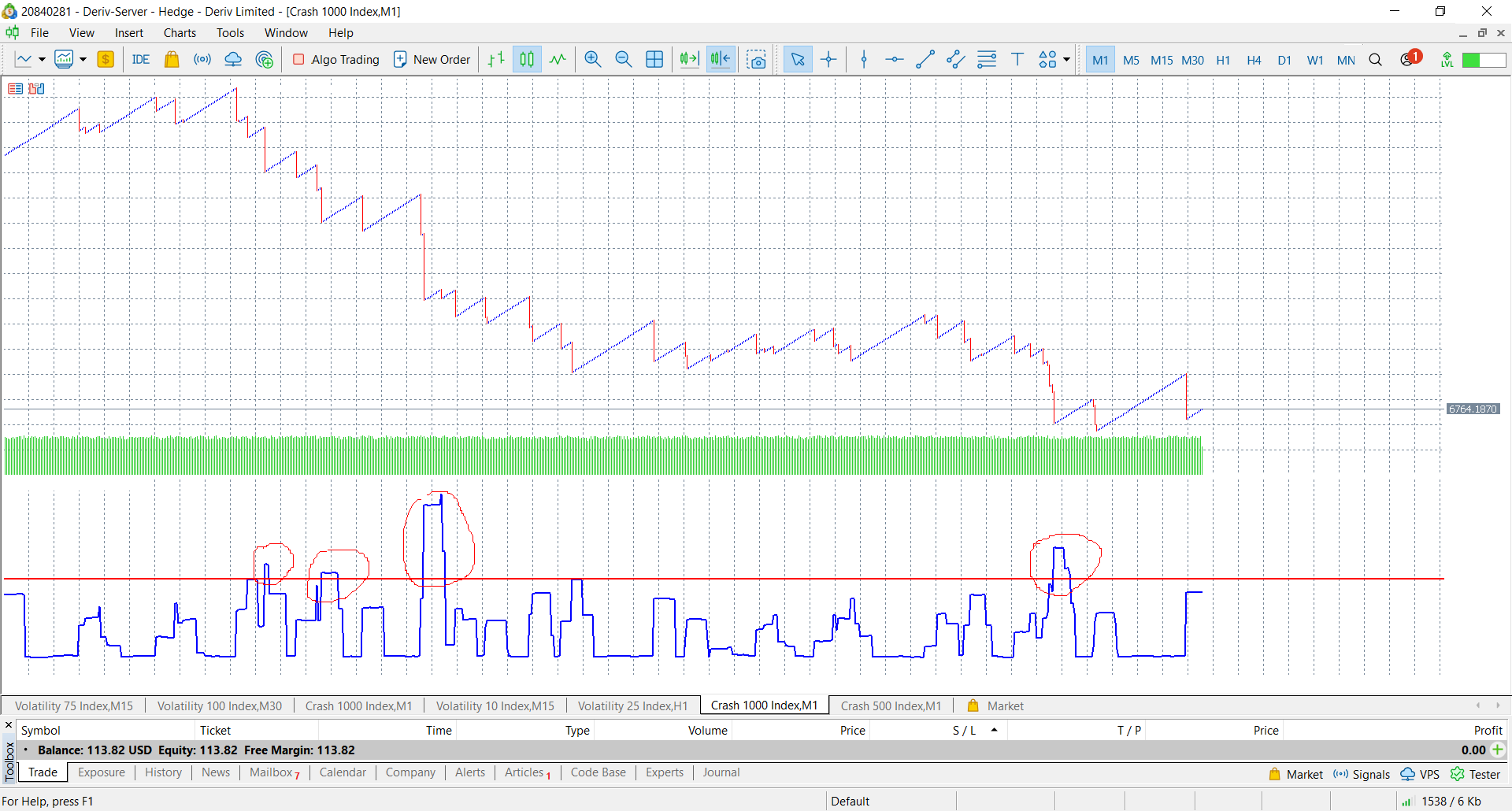Open the Charts menu
Screen dimensions: 1512x811
coord(180,33)
